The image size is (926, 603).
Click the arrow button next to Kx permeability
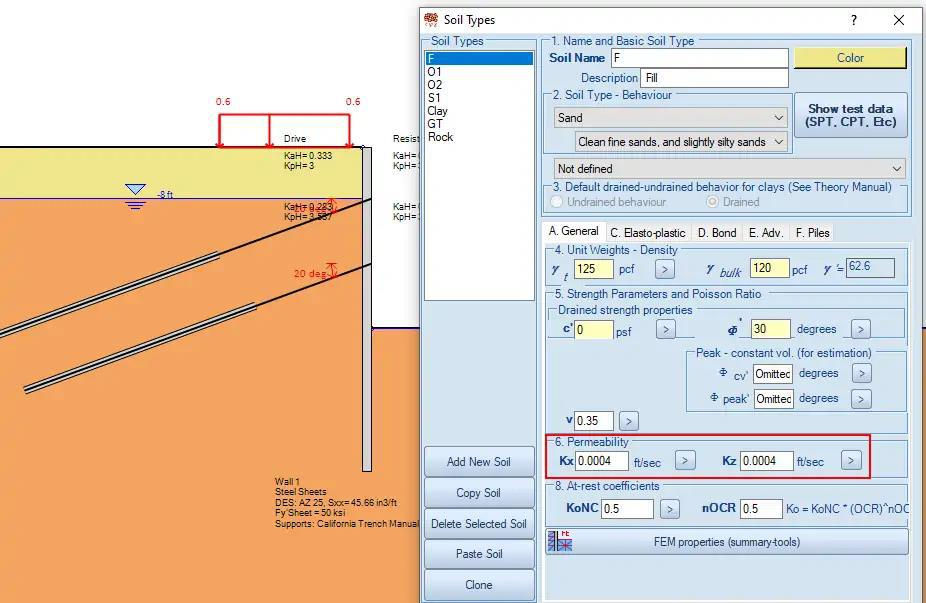click(685, 460)
